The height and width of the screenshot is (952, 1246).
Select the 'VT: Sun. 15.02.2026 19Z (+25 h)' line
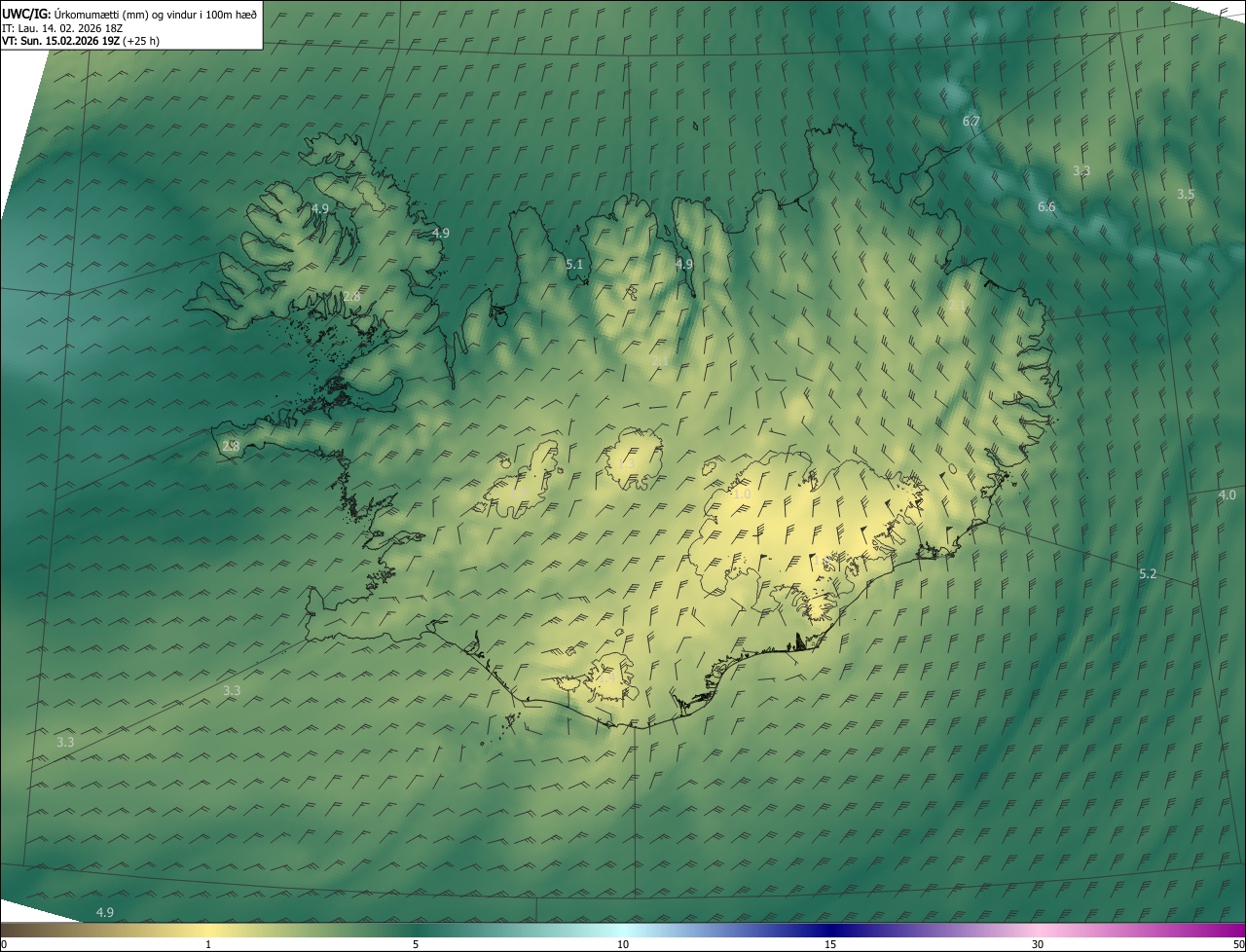pos(81,41)
